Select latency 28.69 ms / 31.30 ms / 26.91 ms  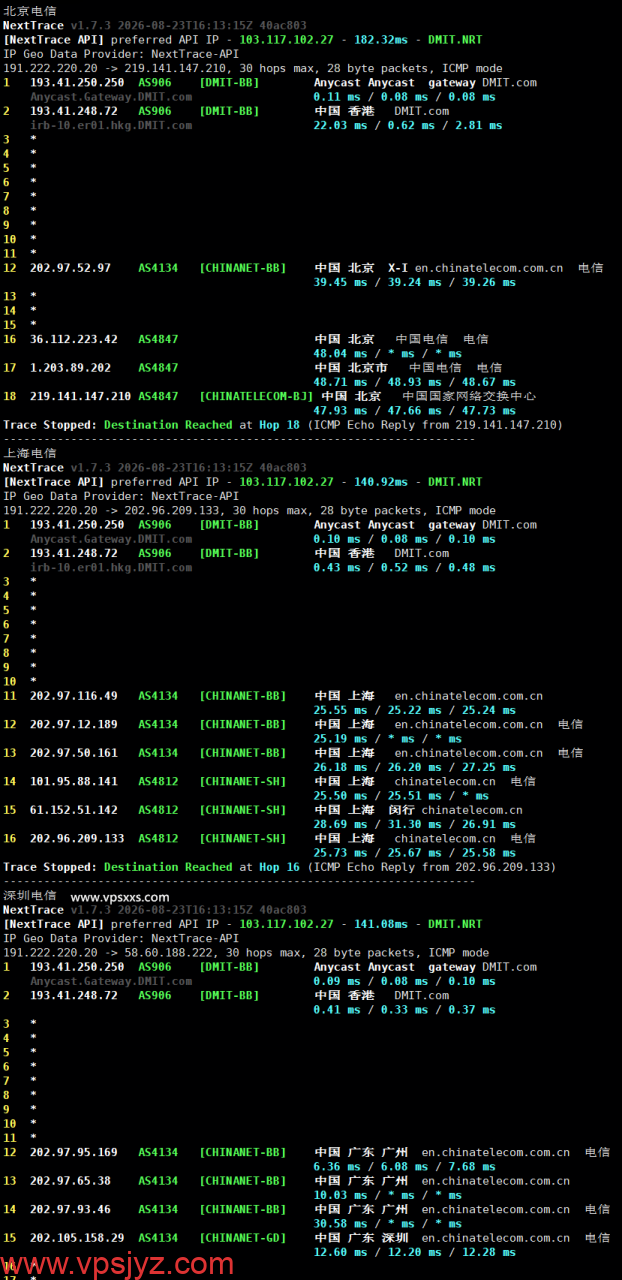click(x=415, y=824)
